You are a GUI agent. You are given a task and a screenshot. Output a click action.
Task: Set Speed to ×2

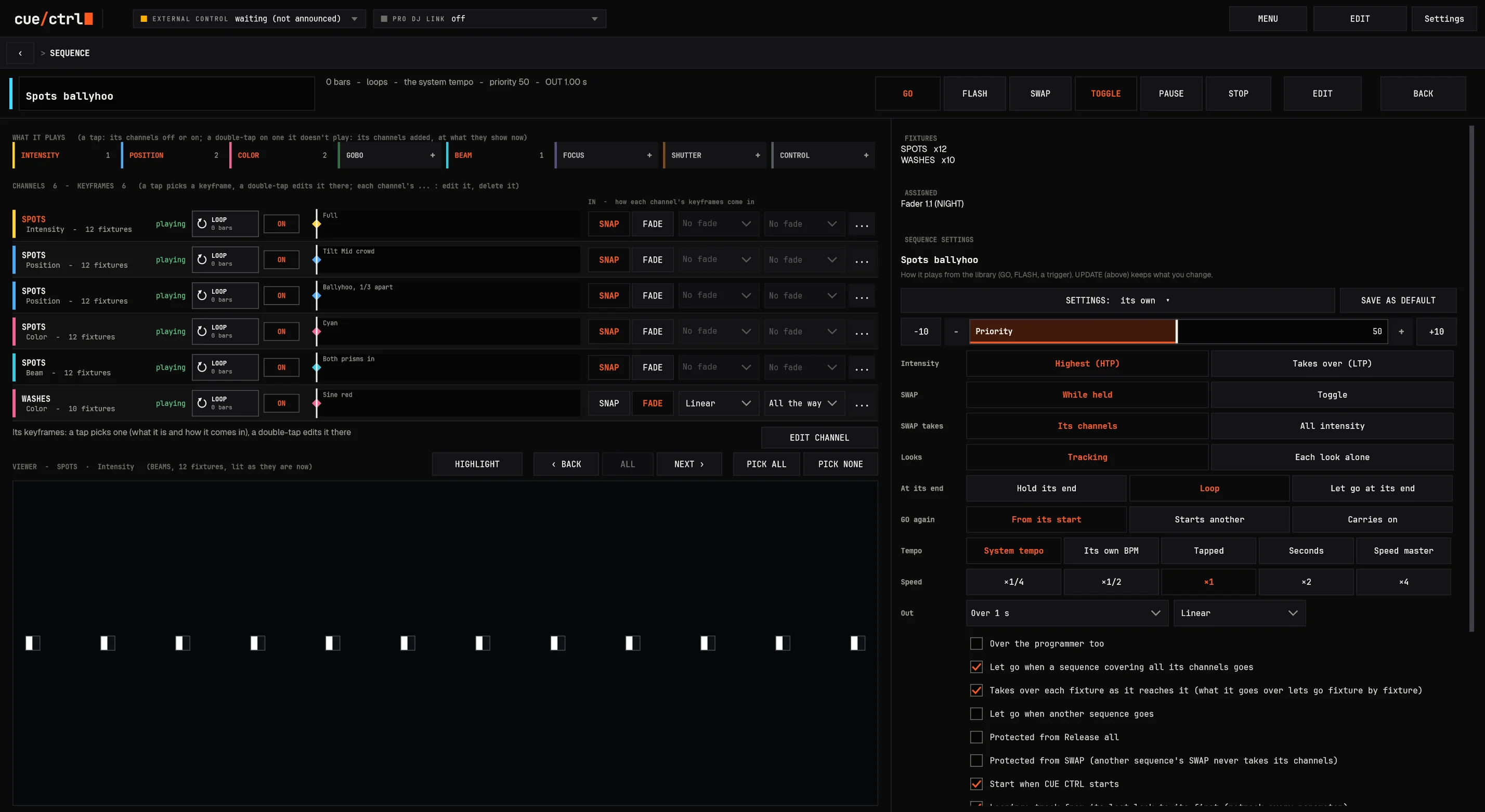point(1306,582)
